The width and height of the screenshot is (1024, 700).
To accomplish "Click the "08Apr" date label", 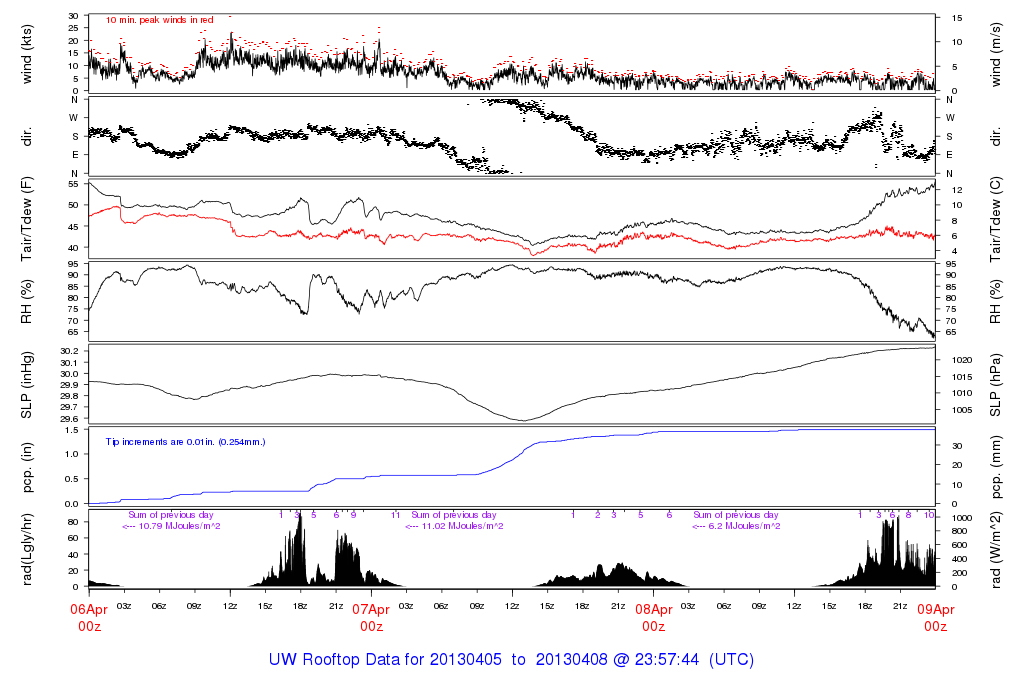I will 654,609.
